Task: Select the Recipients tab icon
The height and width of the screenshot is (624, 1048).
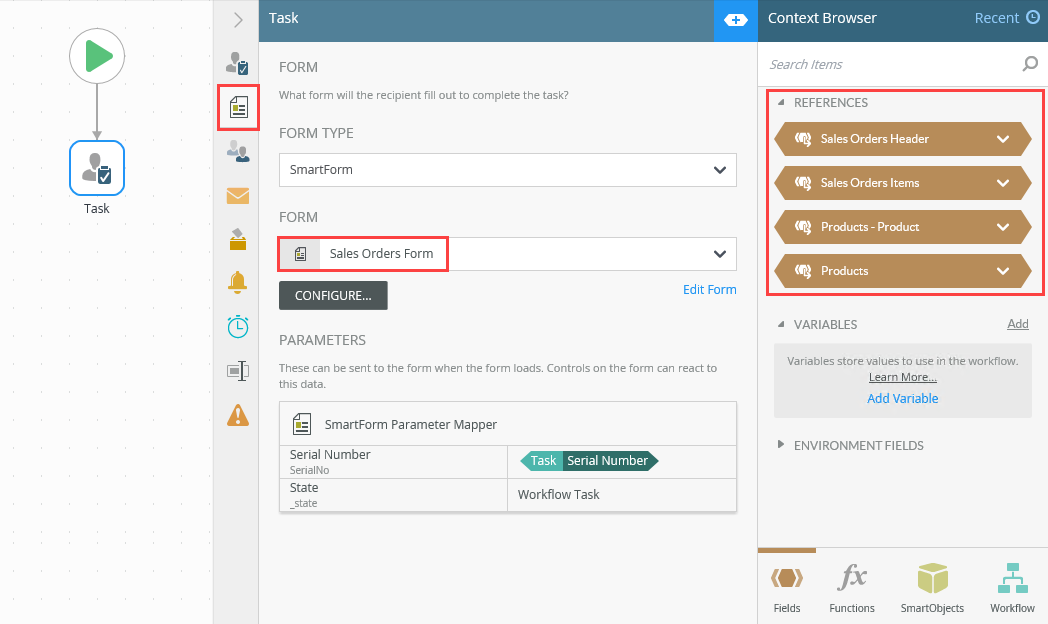Action: [238, 151]
